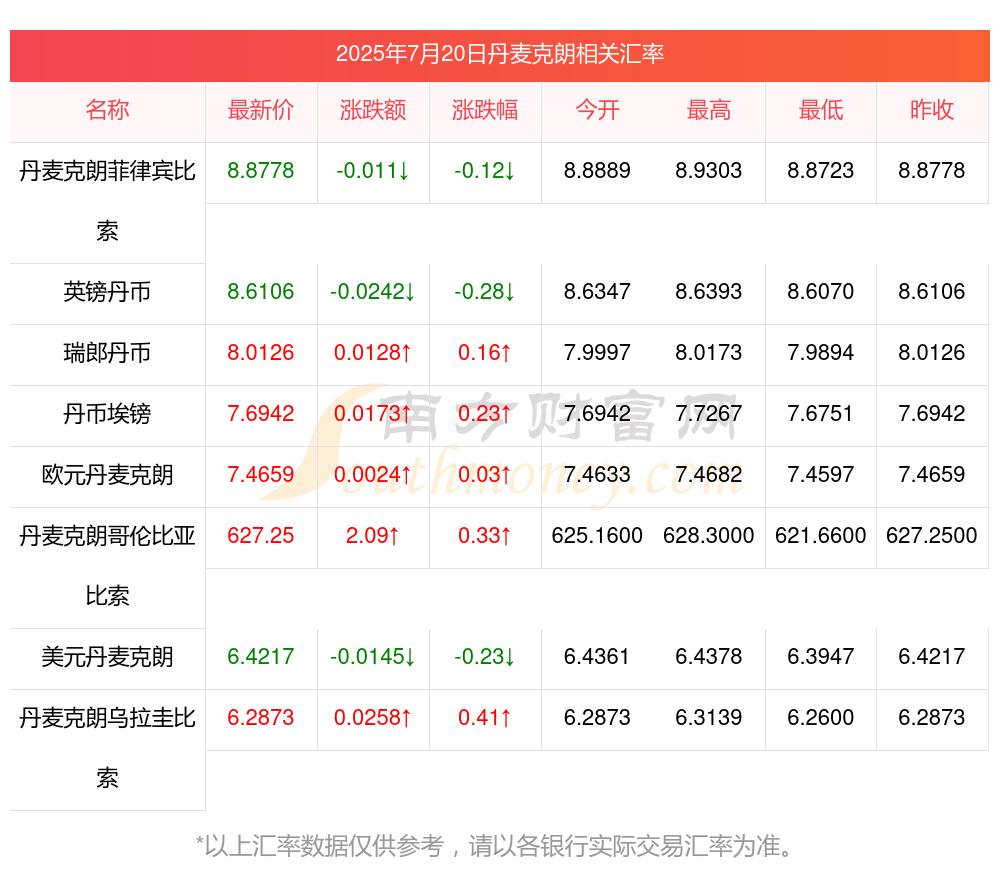Click change amount 0.0024↑
The width and height of the screenshot is (1000, 877).
point(373,475)
